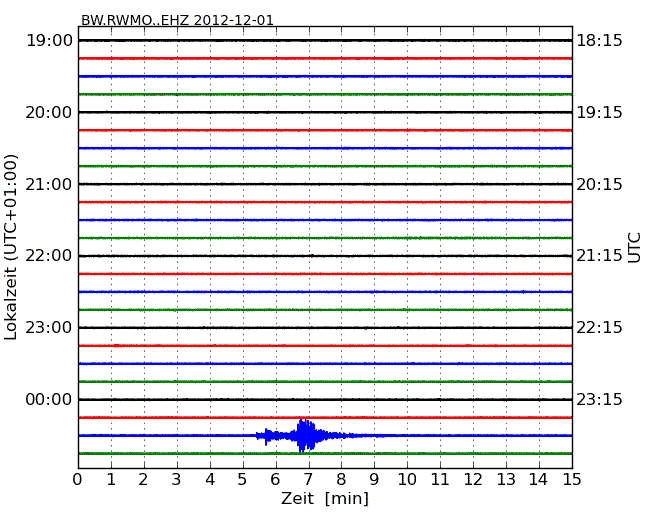Click the 20:15 UTC tick label
The width and height of the screenshot is (650, 520).
coord(599,184)
